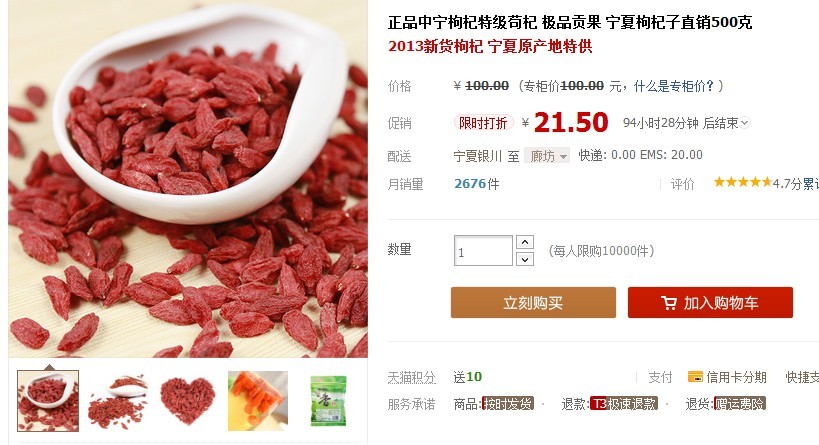Screen dimensions: 819x445
Task: Click the 极速退款 refund badge
Action: click(624, 404)
